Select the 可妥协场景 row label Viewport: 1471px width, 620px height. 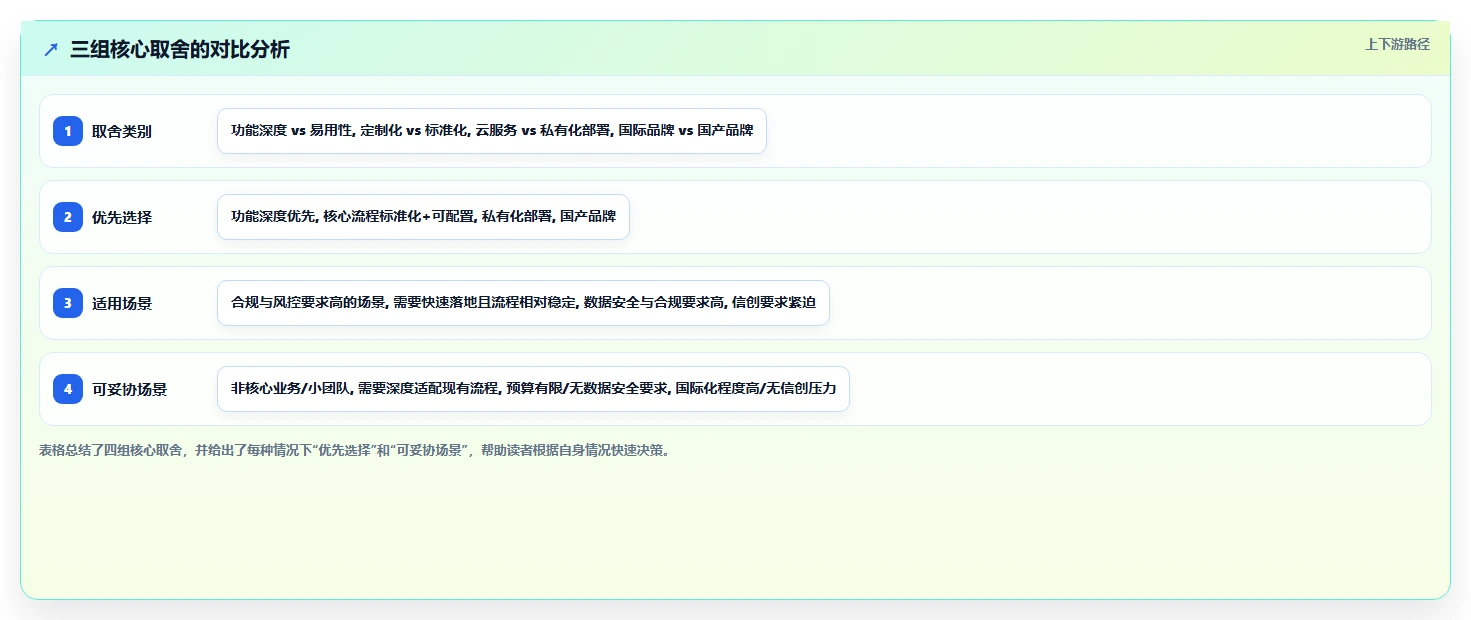(x=130, y=389)
